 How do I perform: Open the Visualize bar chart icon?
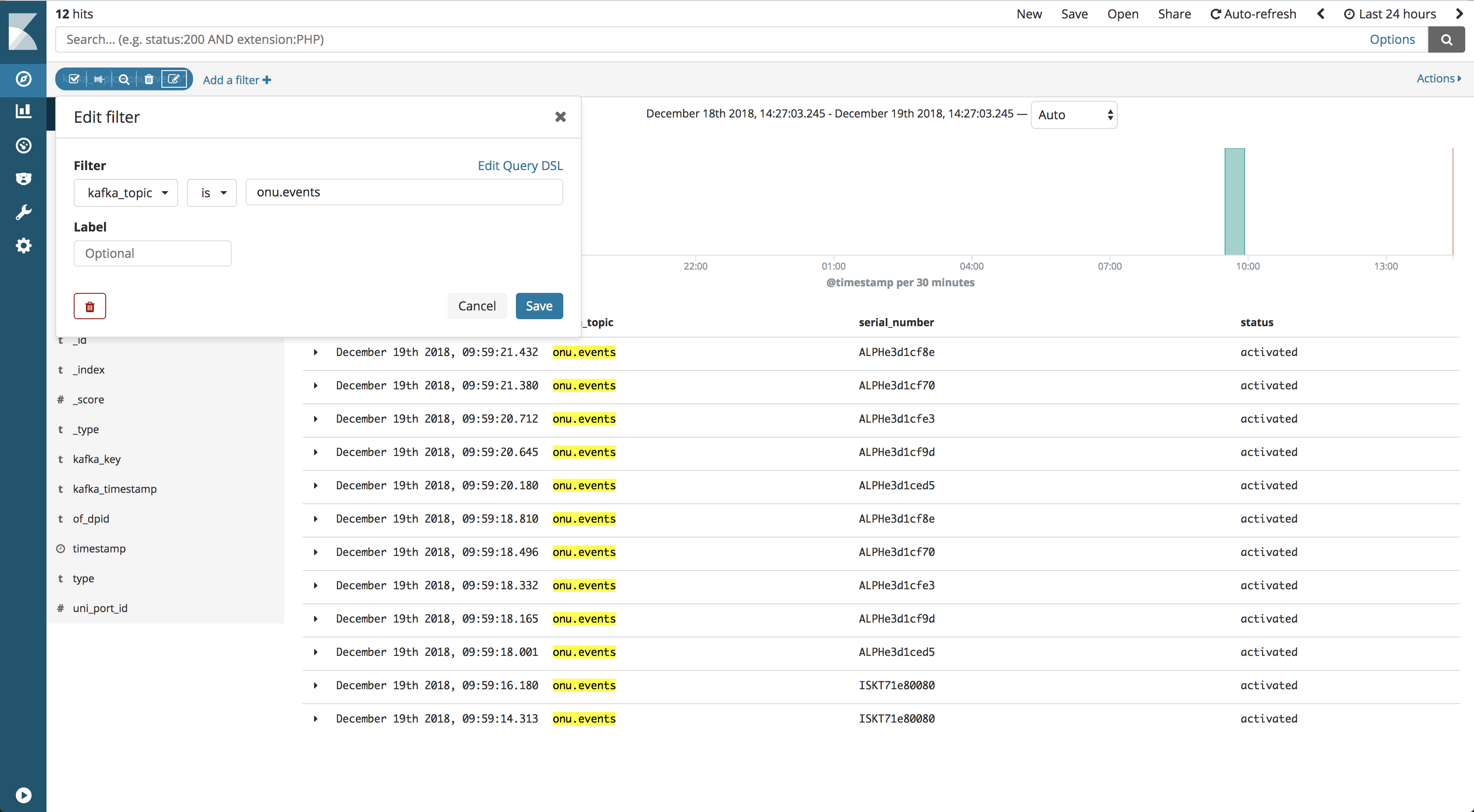(23, 111)
